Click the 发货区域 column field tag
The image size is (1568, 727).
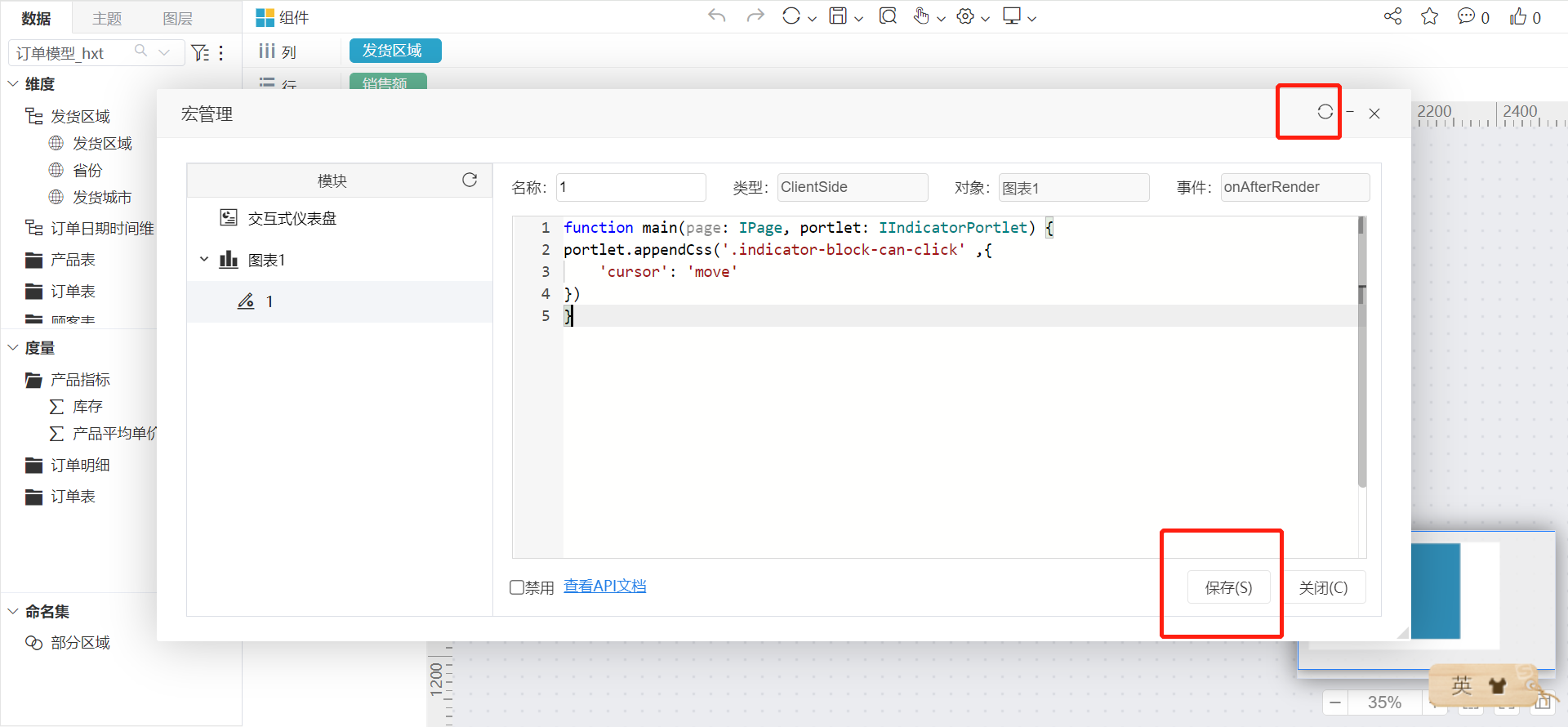pyautogui.click(x=395, y=51)
